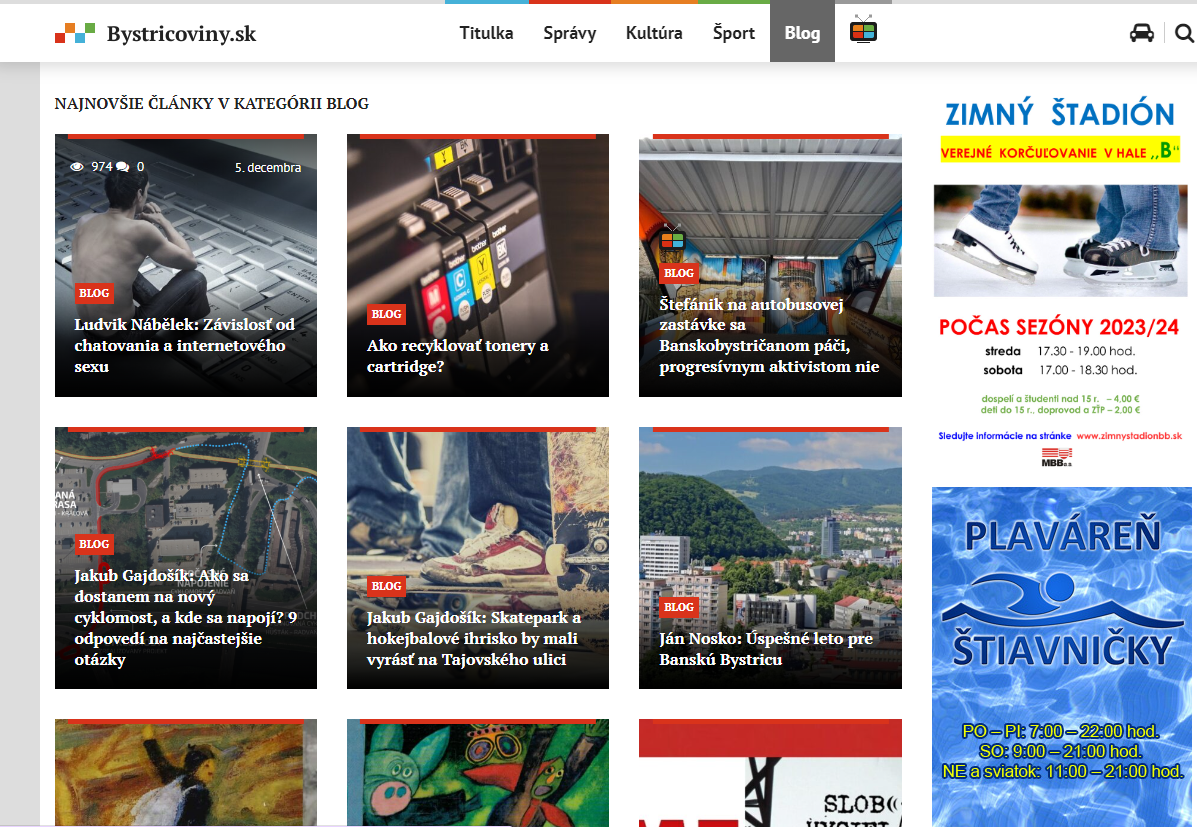Click the eye views icon on first article
Screen dimensions: 1197x827
(77, 167)
